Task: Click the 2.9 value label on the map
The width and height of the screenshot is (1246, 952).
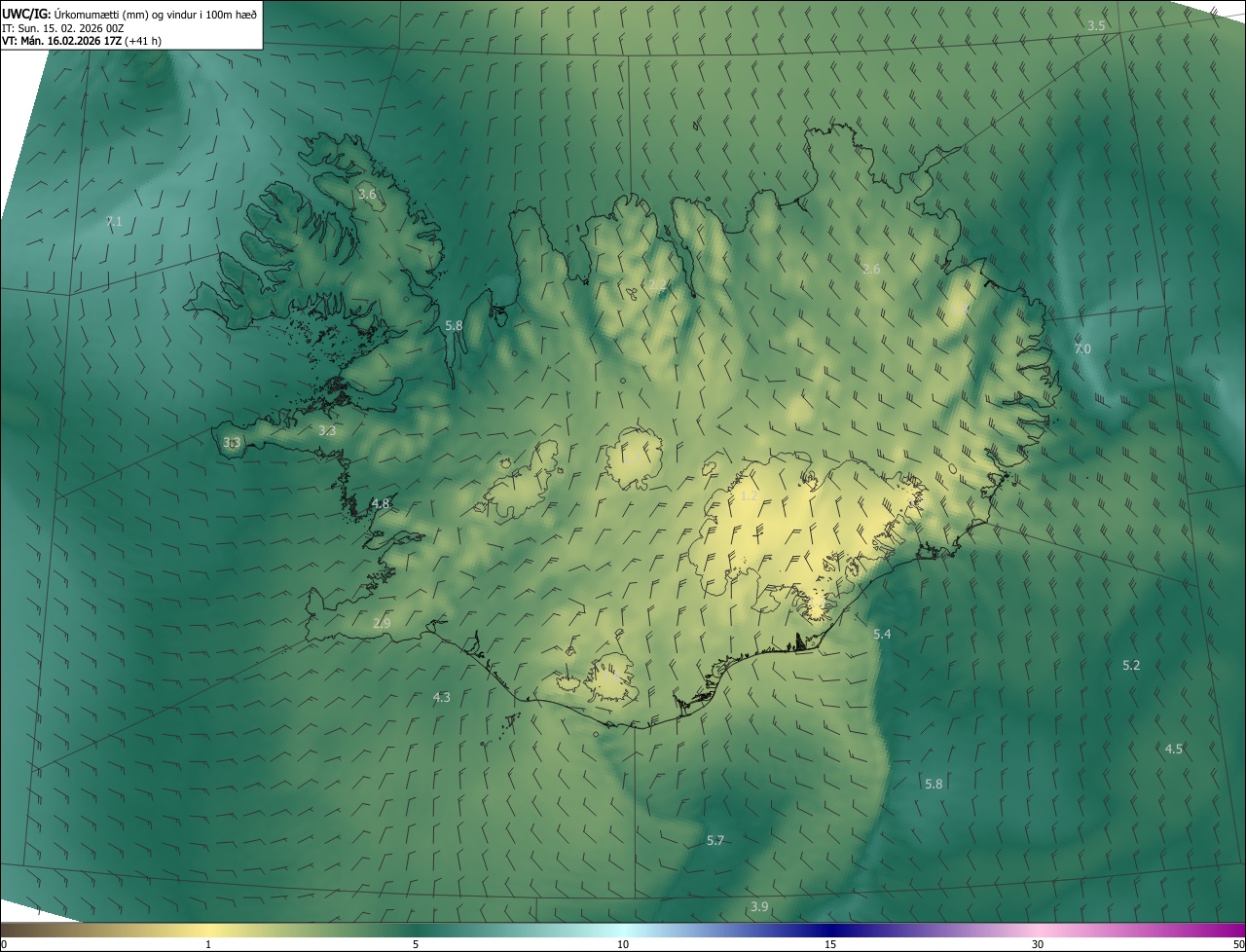Action: click(382, 623)
